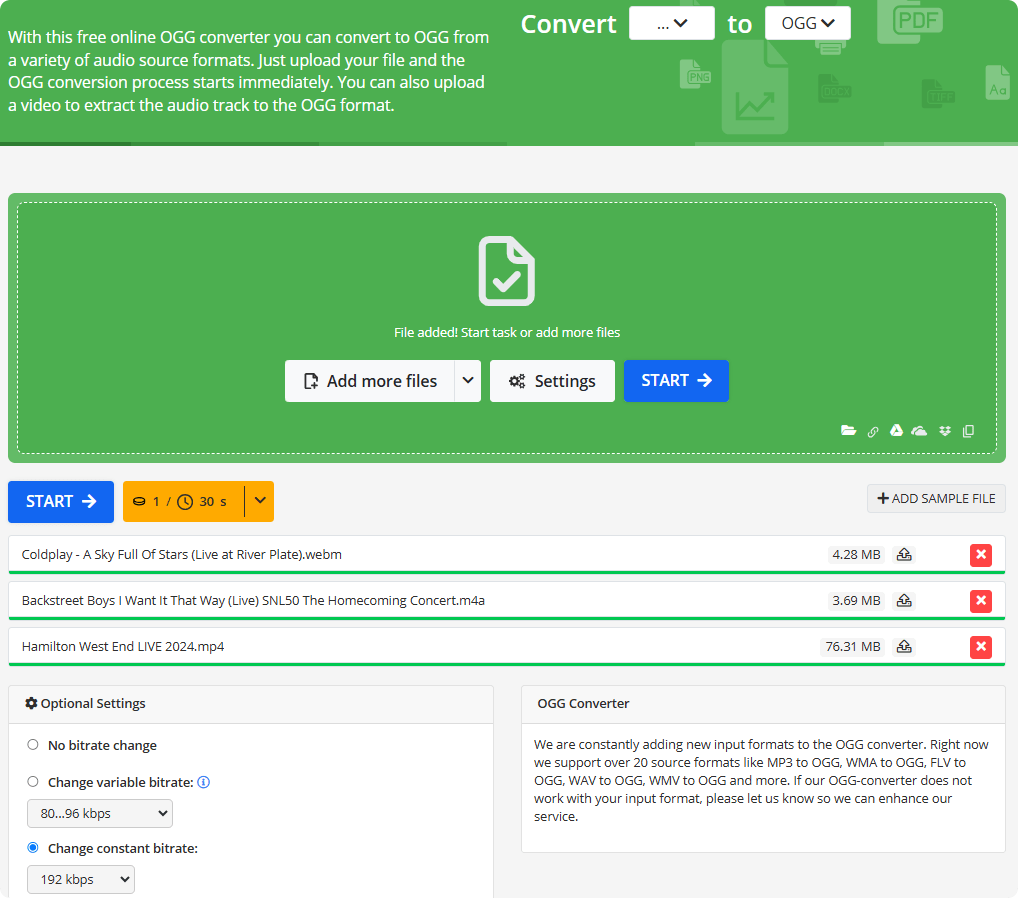Delete the Hamilton West End mp4 file
The width and height of the screenshot is (1018, 898).
point(981,647)
